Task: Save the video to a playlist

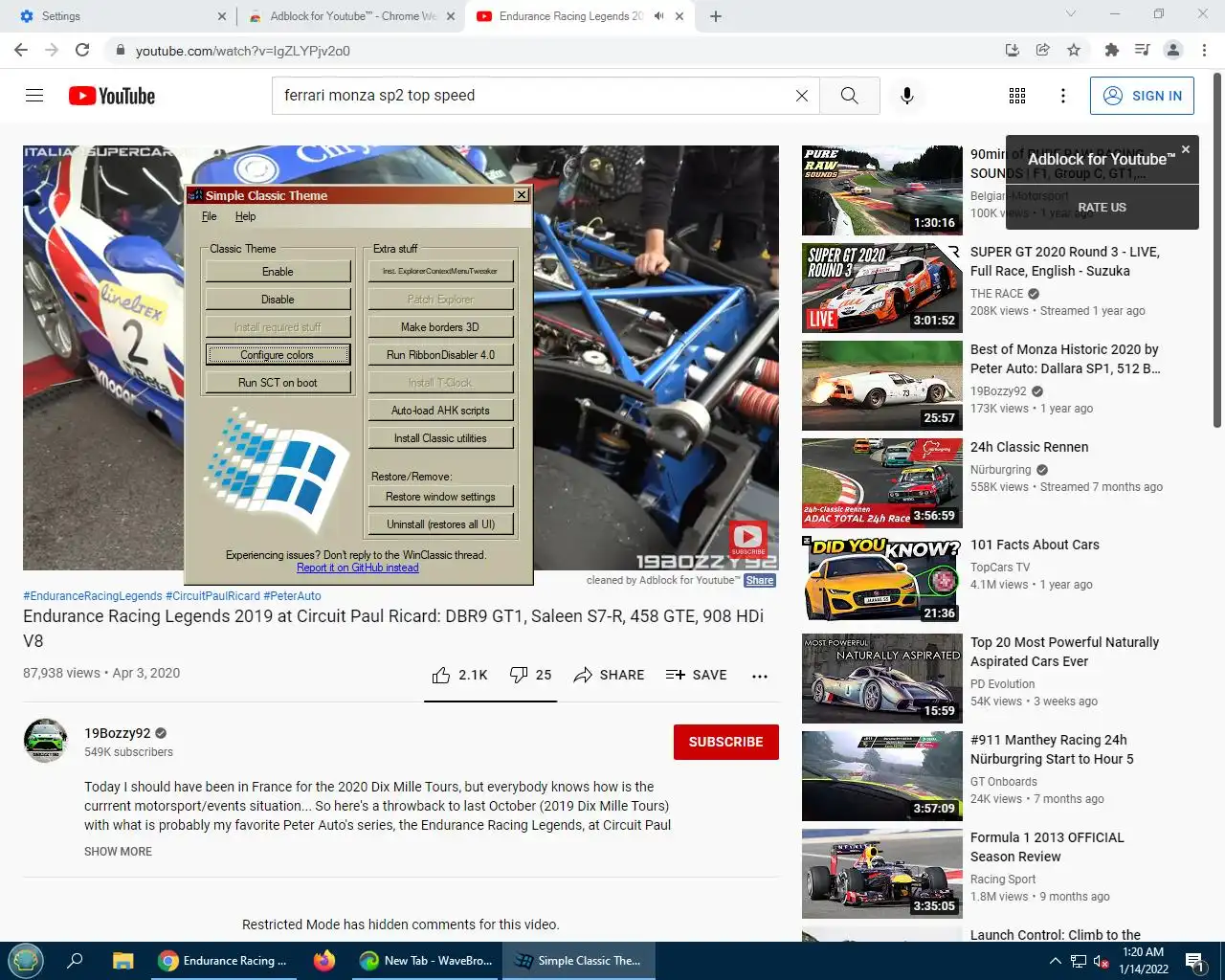Action: coord(697,675)
